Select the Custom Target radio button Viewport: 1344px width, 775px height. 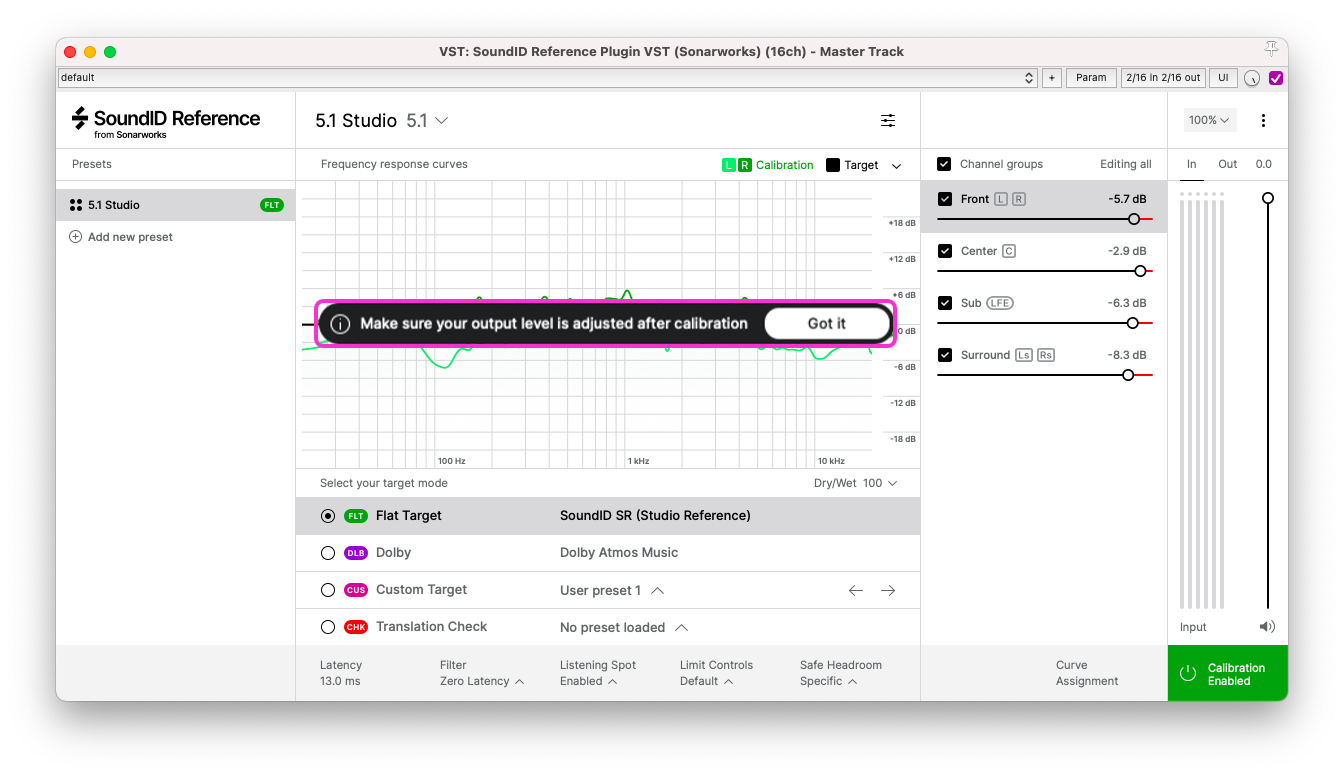pyautogui.click(x=328, y=590)
